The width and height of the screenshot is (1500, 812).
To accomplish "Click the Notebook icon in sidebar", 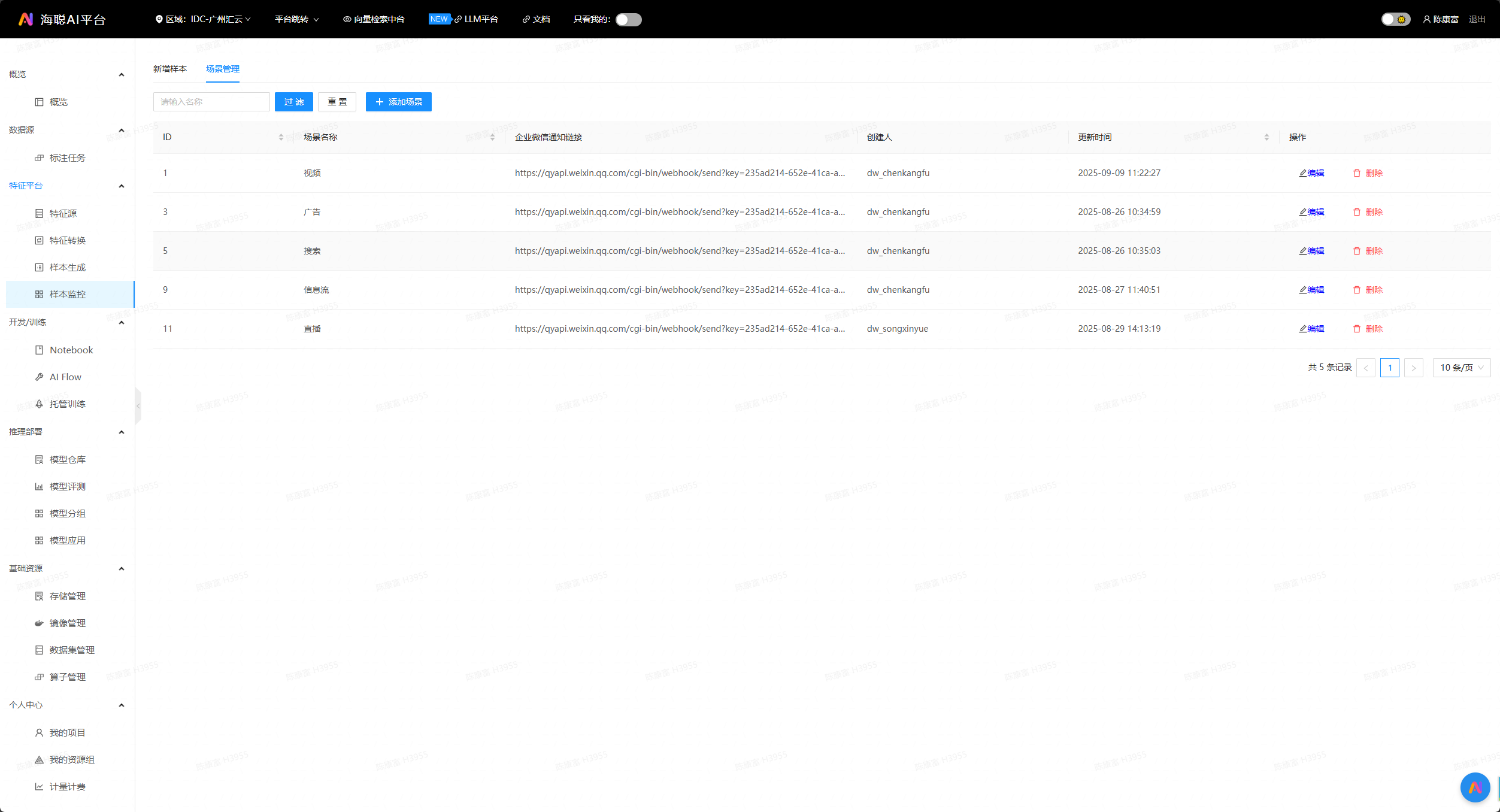I will (x=39, y=350).
